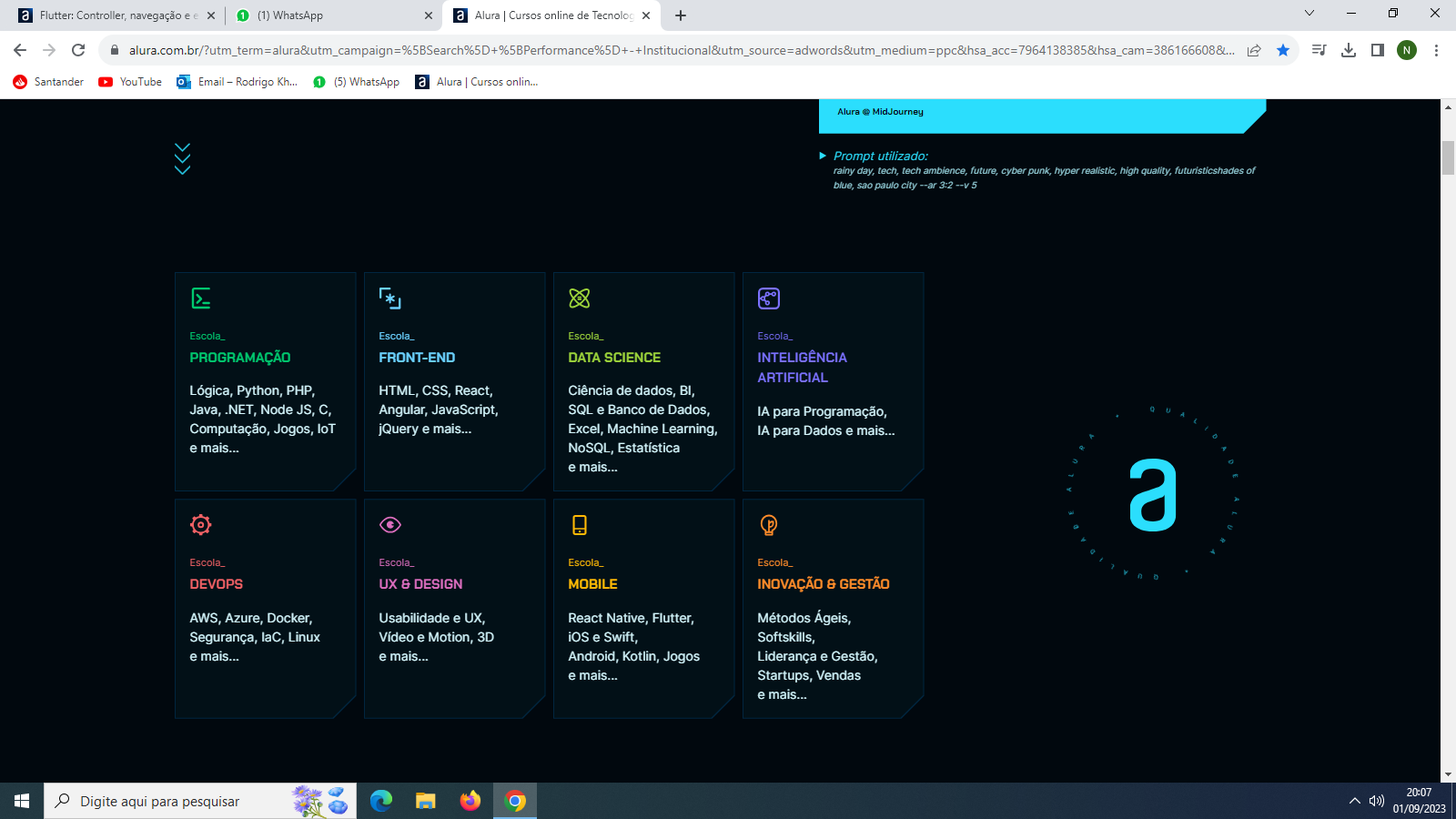Go back to previous page
This screenshot has width=1456, height=819.
click(x=20, y=50)
